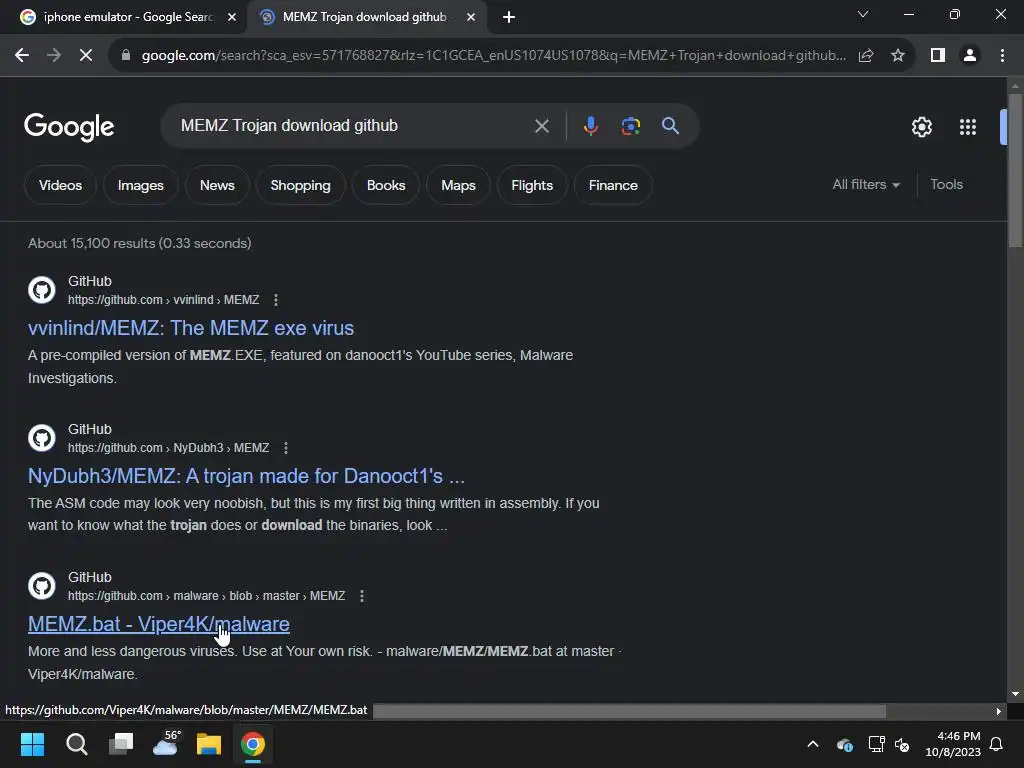Filter results by Flights
This screenshot has height=768, width=1024.
[532, 185]
